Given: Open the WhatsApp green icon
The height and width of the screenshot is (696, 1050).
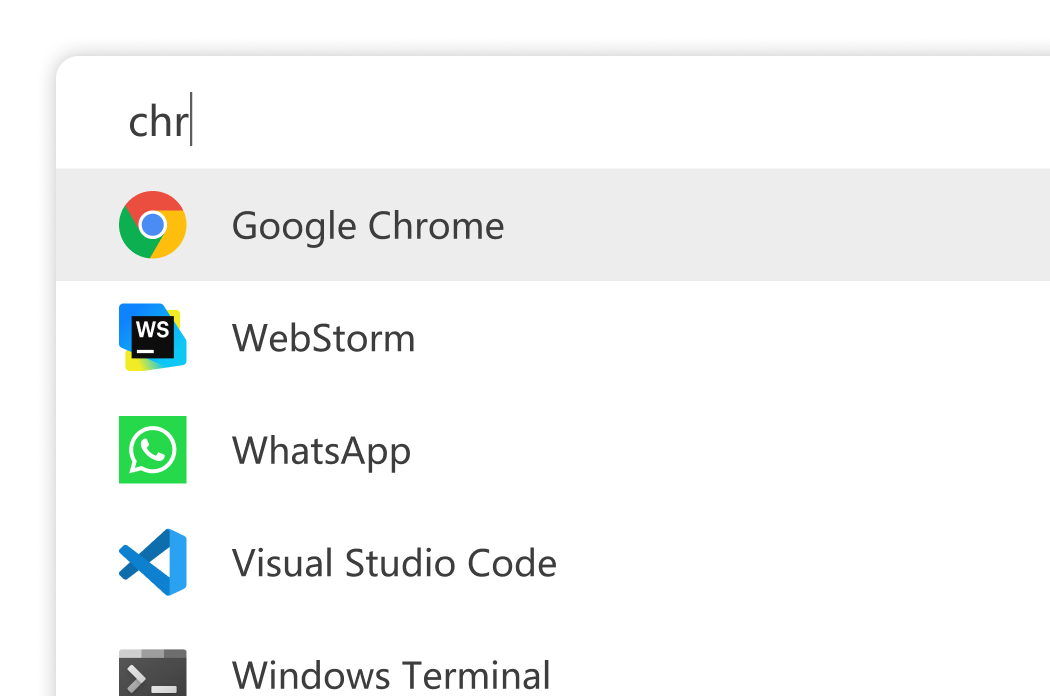Looking at the screenshot, I should click(x=153, y=449).
